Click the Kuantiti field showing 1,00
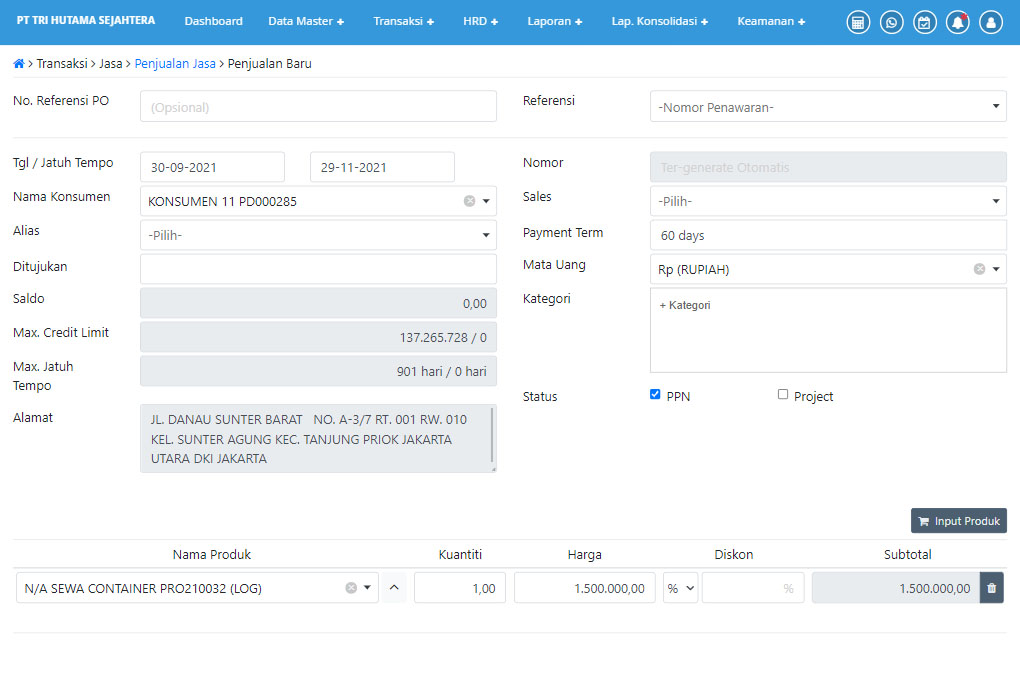 click(460, 588)
